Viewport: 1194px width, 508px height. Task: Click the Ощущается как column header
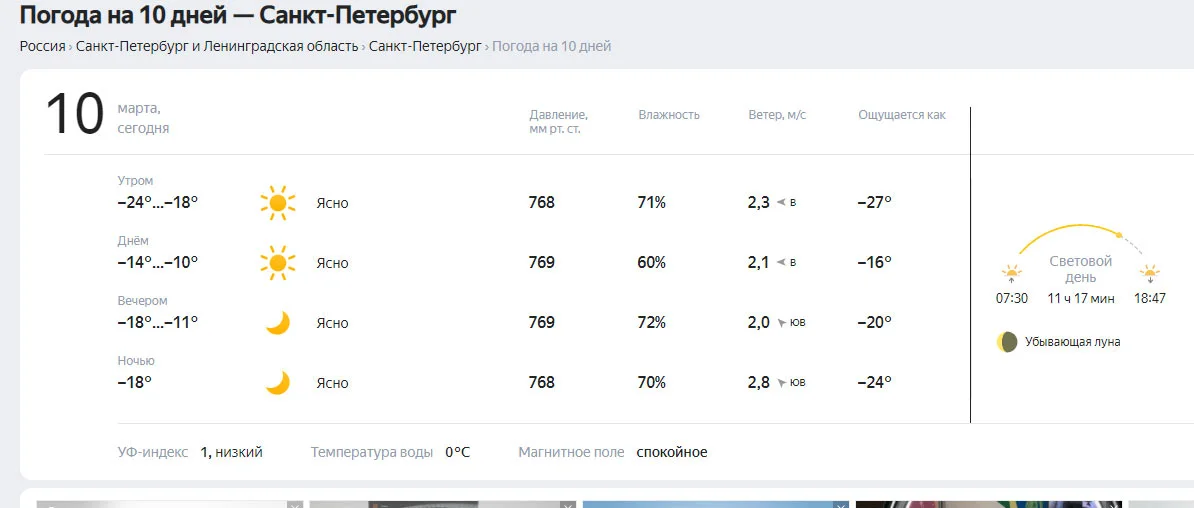click(902, 115)
